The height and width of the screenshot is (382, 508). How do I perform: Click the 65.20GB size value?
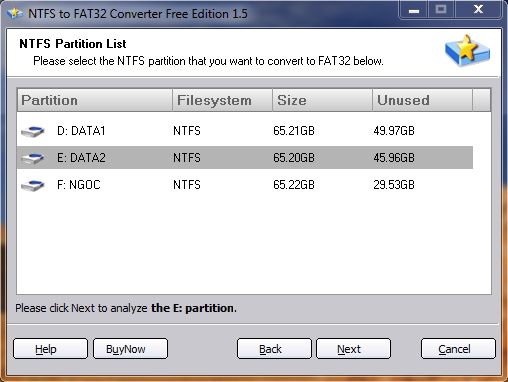(294, 158)
